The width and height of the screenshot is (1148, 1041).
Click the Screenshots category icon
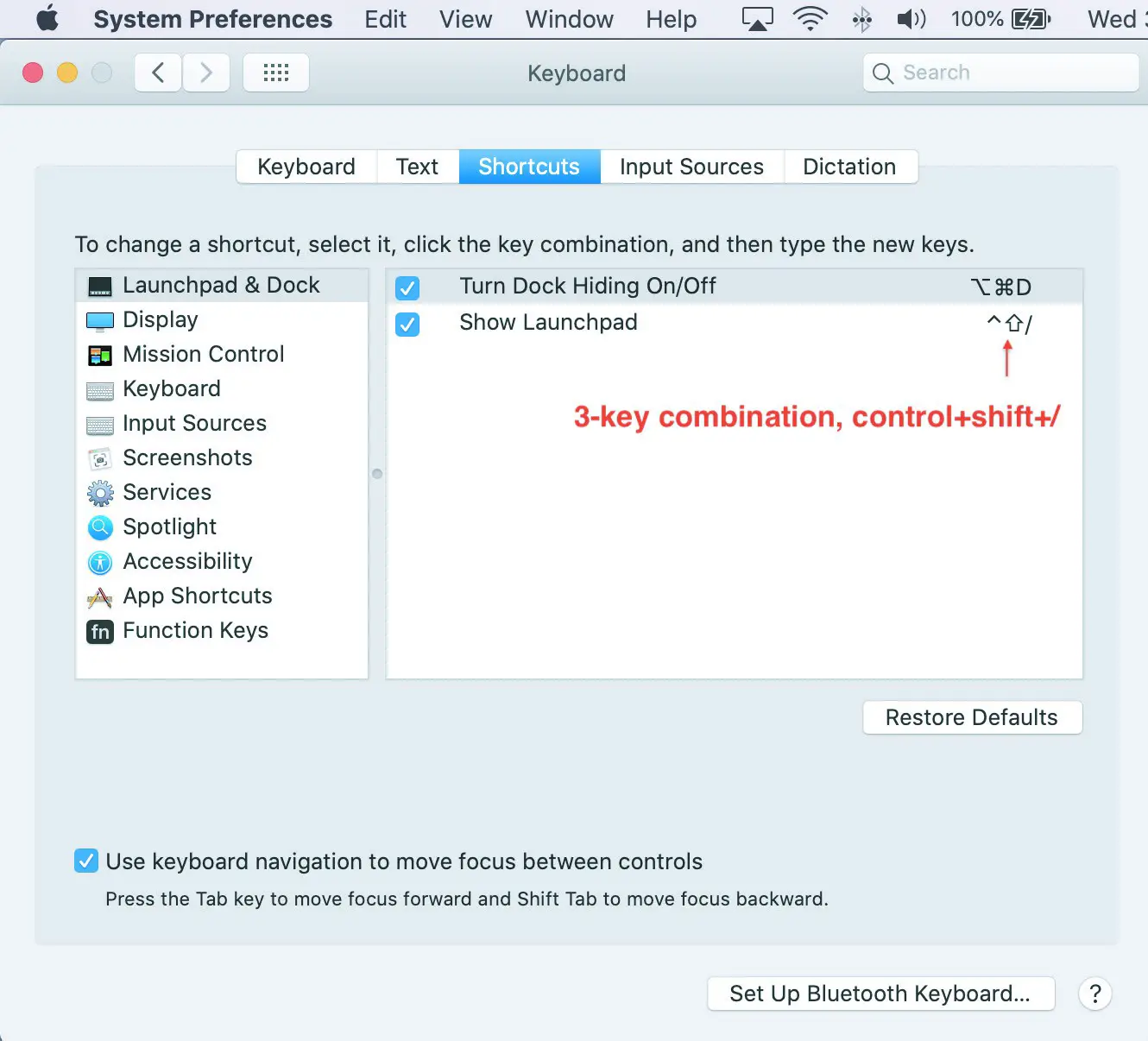(100, 458)
